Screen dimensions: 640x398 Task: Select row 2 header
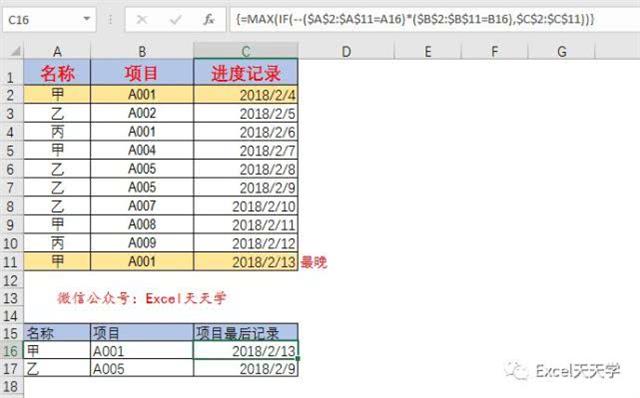click(x=11, y=95)
